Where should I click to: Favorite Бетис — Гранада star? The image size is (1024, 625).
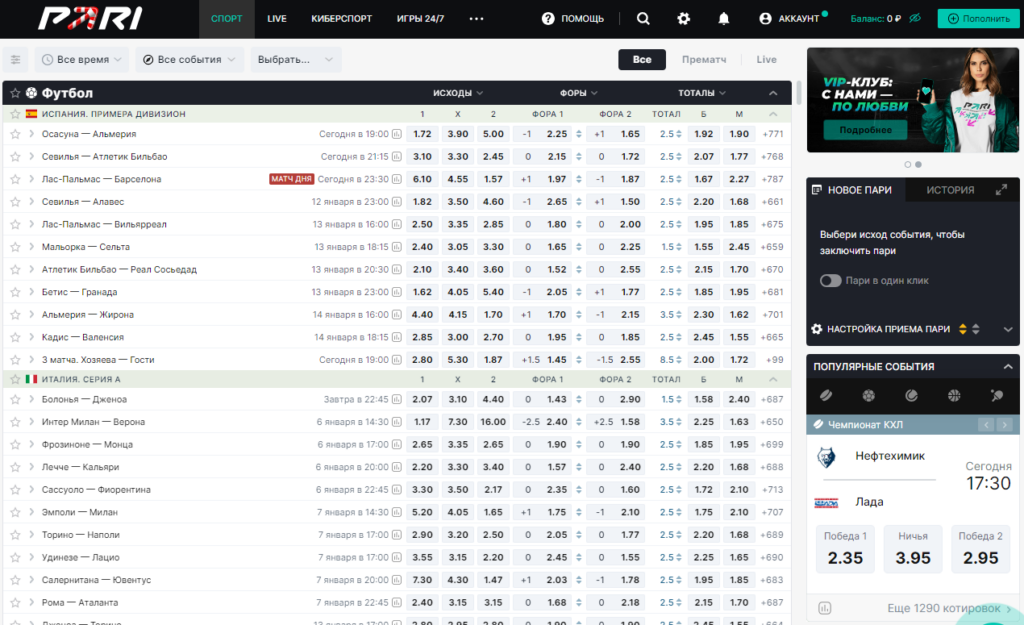click(x=15, y=292)
